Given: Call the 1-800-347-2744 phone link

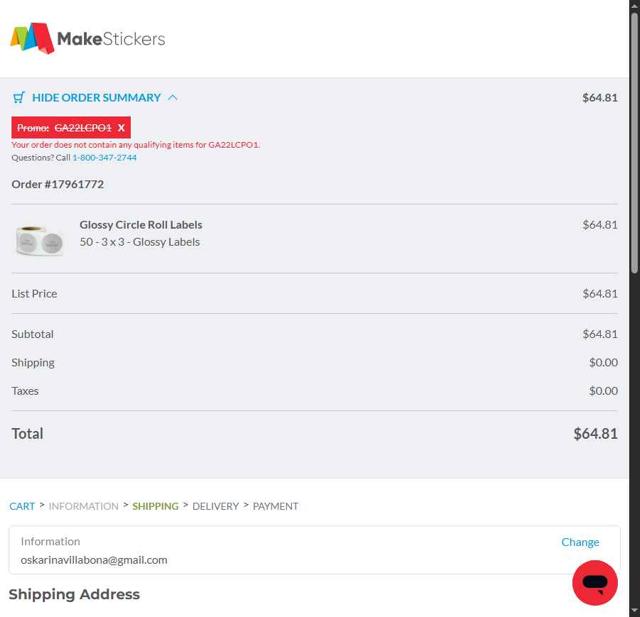Looking at the screenshot, I should coord(104,157).
